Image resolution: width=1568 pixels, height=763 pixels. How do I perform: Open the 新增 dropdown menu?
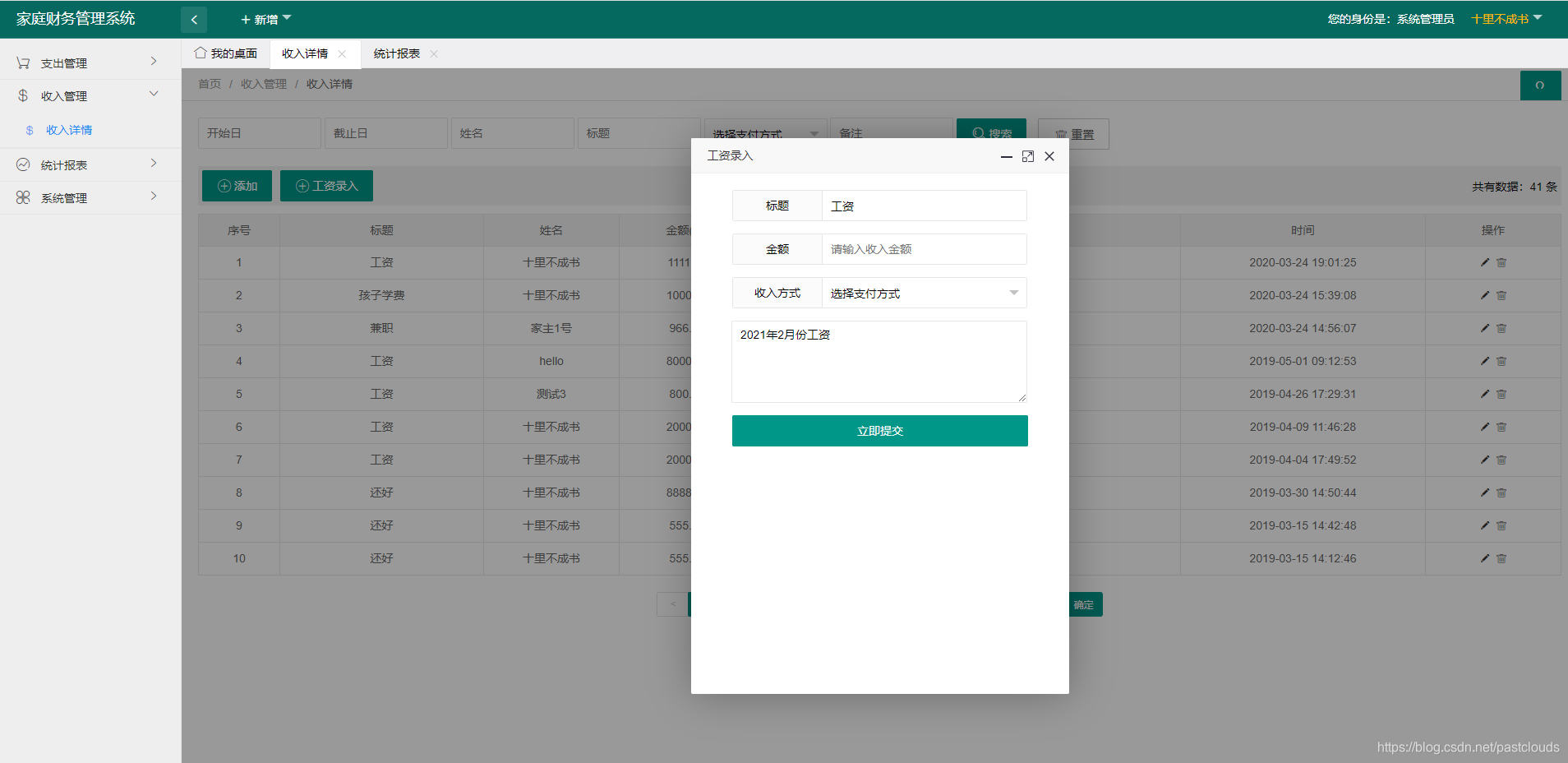click(x=266, y=19)
